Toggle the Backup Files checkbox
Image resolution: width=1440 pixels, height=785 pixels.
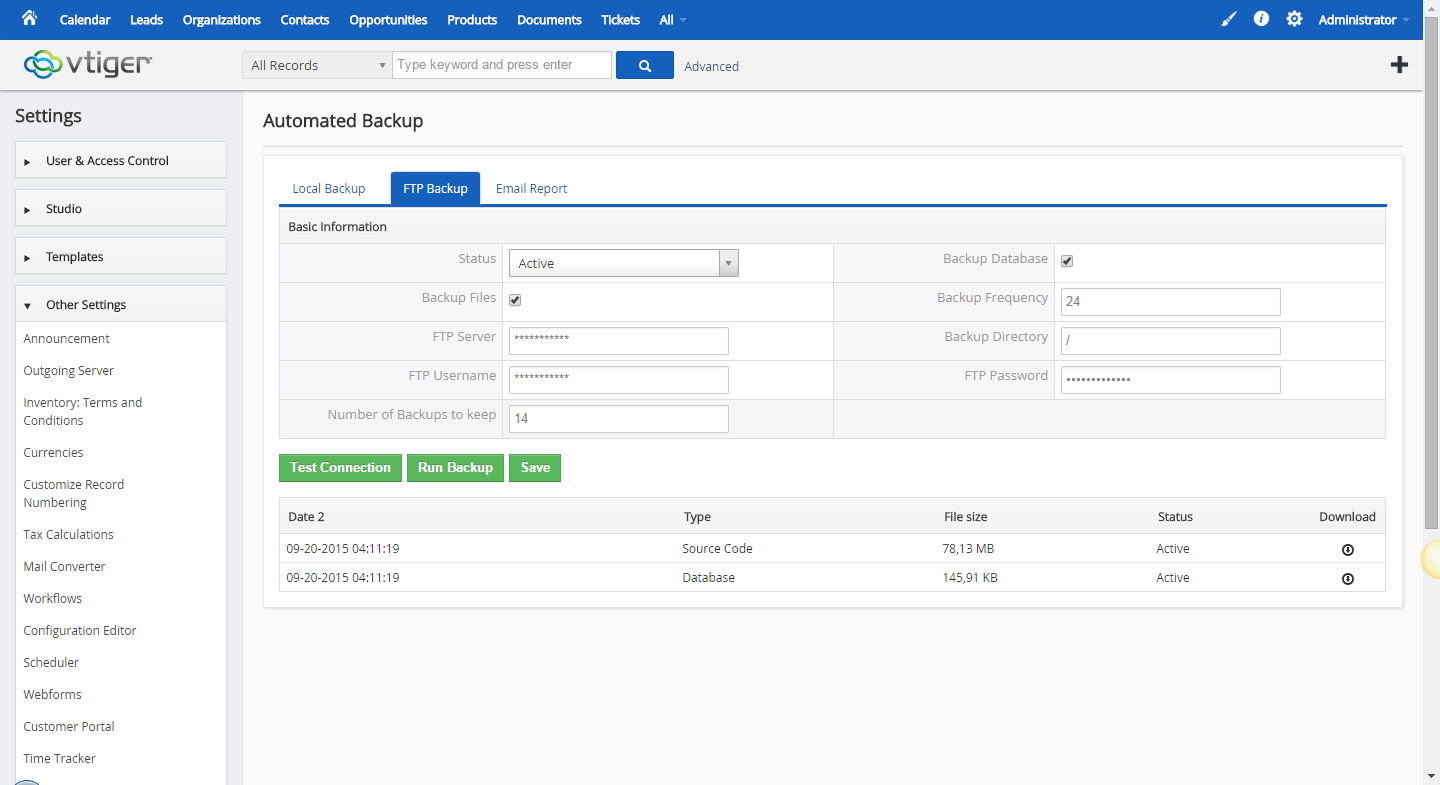[515, 300]
